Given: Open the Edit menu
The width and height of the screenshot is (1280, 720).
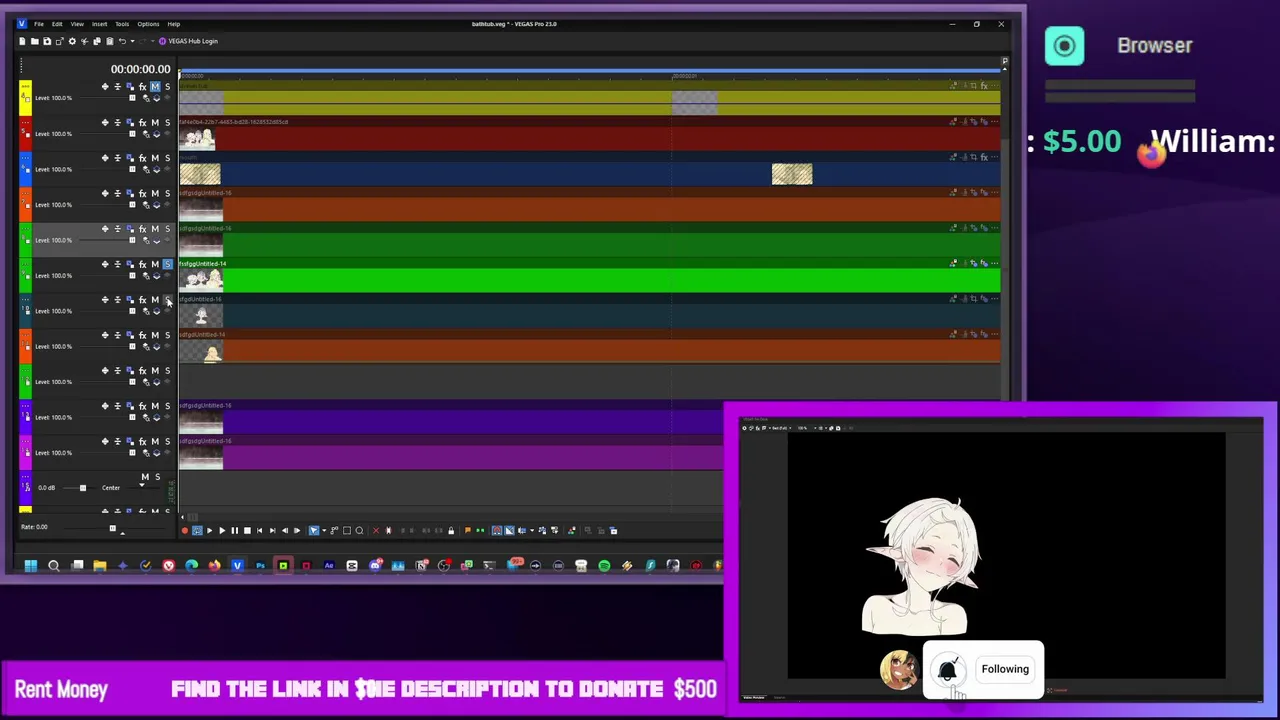Looking at the screenshot, I should 57,24.
